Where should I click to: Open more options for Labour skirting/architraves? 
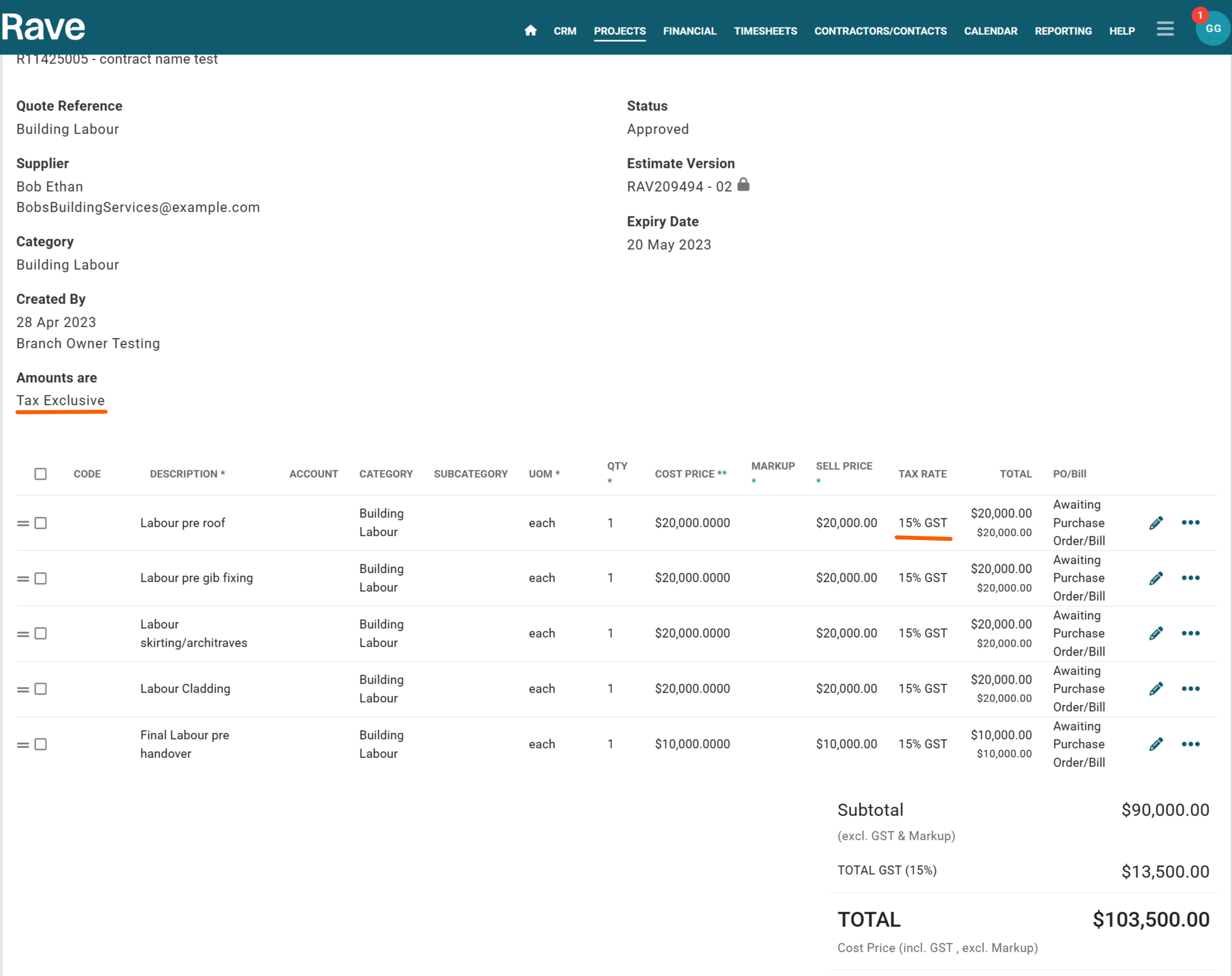[1190, 633]
